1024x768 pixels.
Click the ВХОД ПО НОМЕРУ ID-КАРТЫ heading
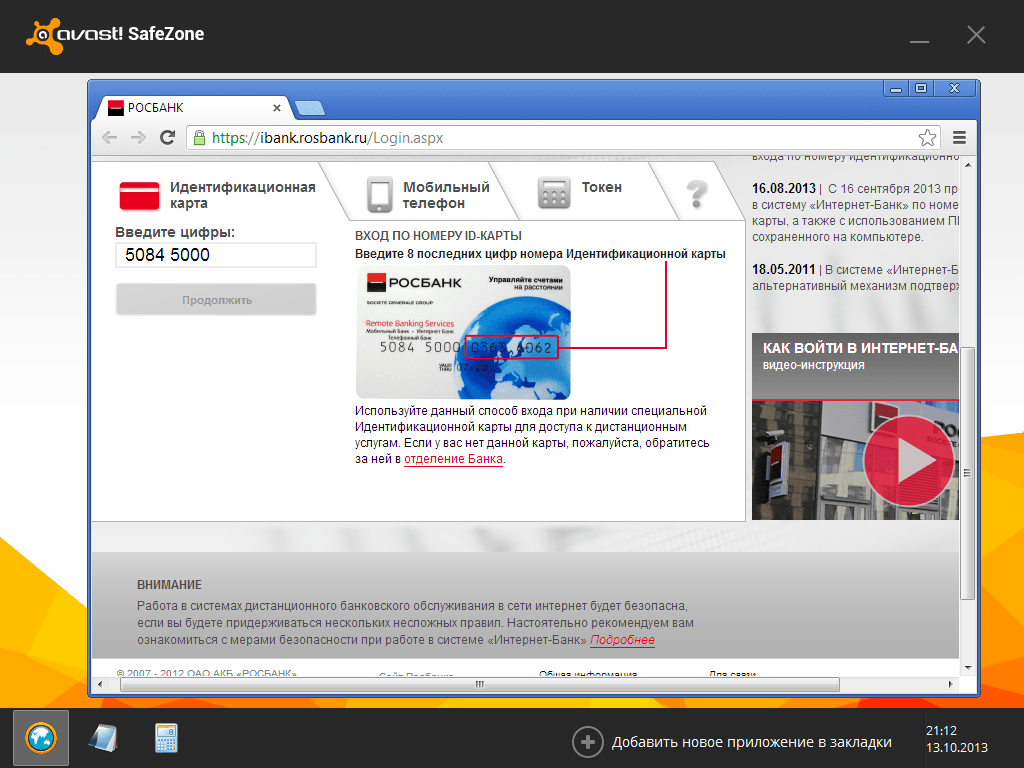coord(438,236)
